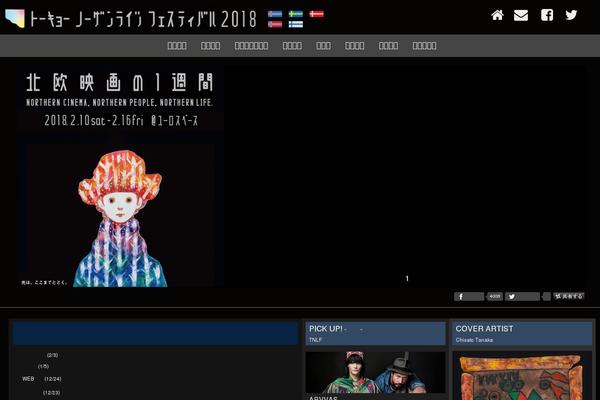This screenshot has height=400, width=600.
Task: Click the Tweet share button below slider
Action: (x=522, y=297)
